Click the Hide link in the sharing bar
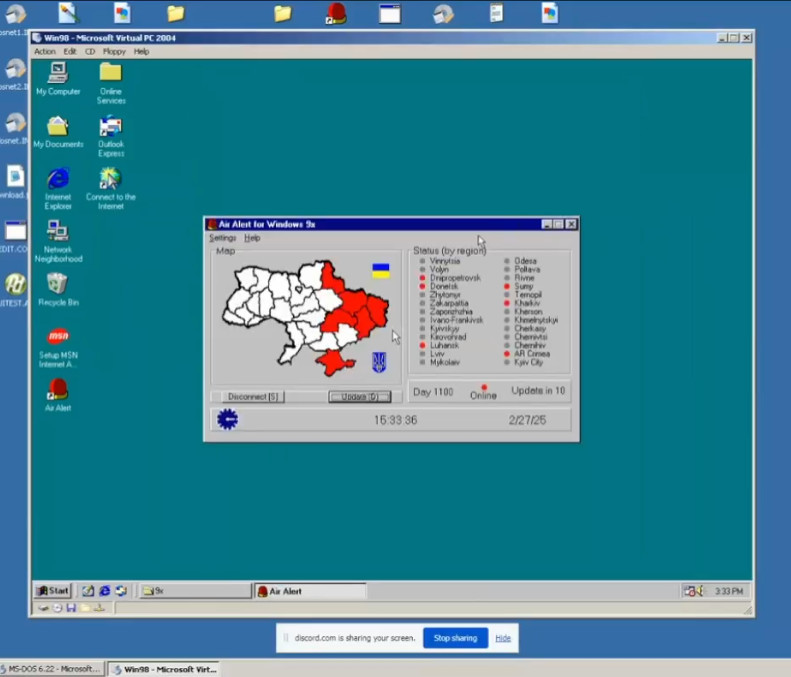Screen dimensions: 791x677 (503, 638)
